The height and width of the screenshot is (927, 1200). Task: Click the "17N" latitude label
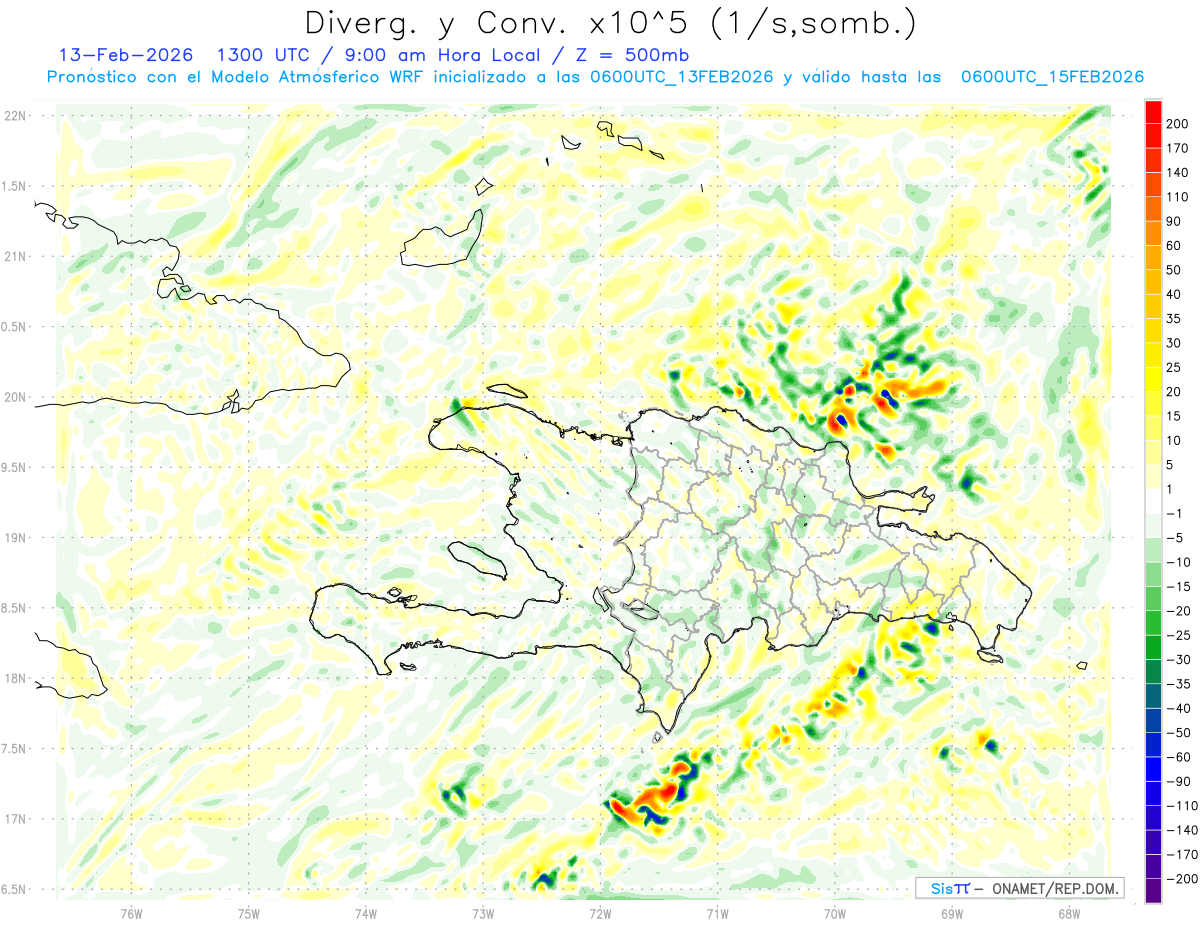[x=15, y=819]
